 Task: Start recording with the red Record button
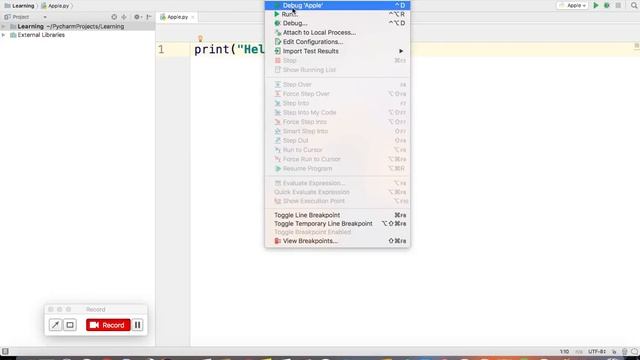click(108, 325)
